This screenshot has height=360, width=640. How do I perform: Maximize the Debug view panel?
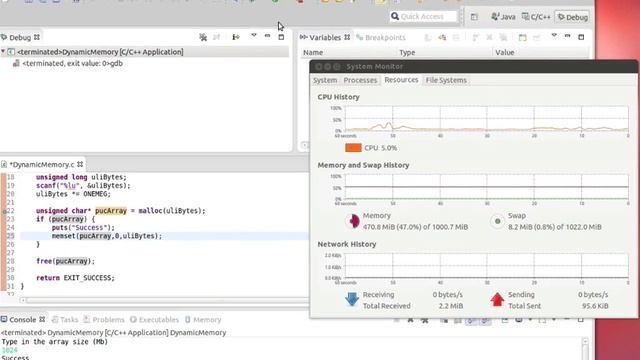(281, 37)
